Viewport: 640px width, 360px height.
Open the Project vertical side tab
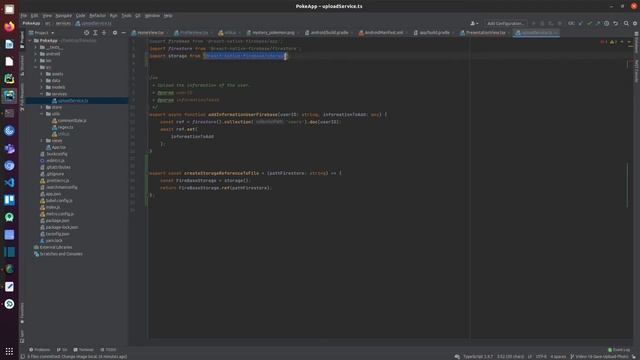click(22, 40)
